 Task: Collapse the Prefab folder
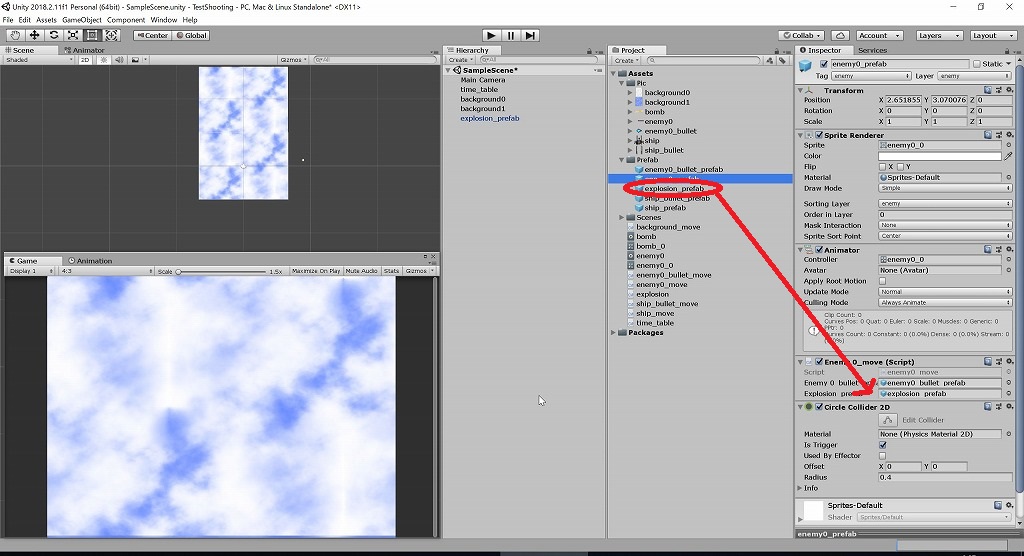(x=622, y=159)
